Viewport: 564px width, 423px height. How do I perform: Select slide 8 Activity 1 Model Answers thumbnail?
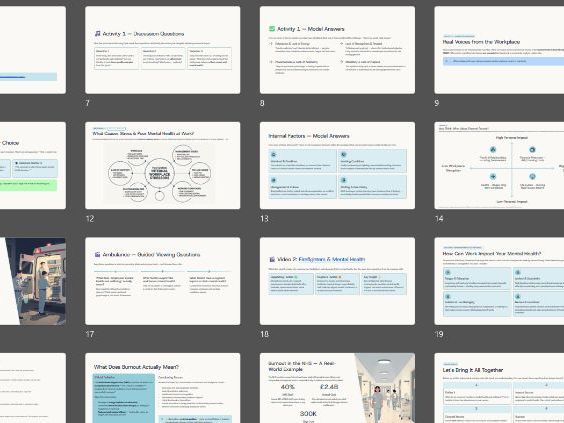[x=337, y=50]
